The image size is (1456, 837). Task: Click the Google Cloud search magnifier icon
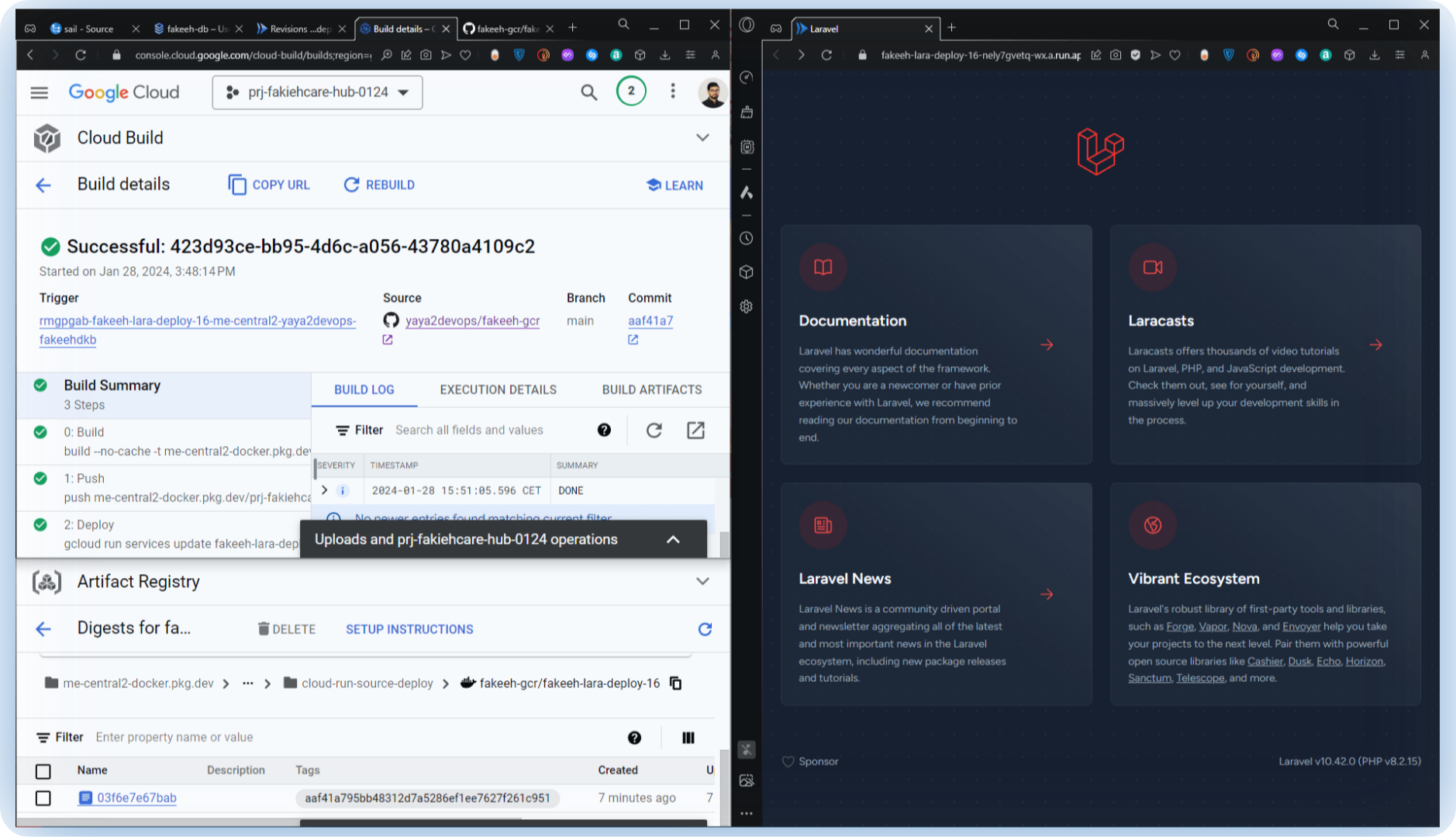tap(589, 92)
